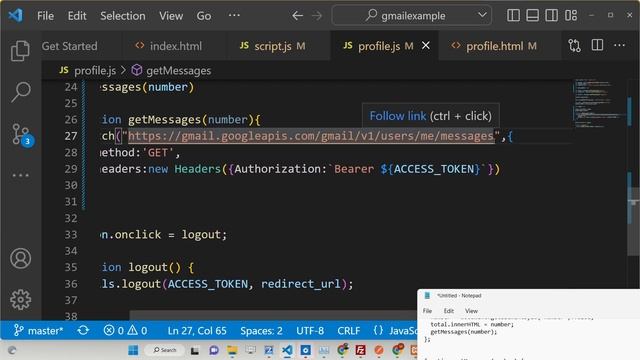
Task: Open the View menu
Action: tap(171, 16)
